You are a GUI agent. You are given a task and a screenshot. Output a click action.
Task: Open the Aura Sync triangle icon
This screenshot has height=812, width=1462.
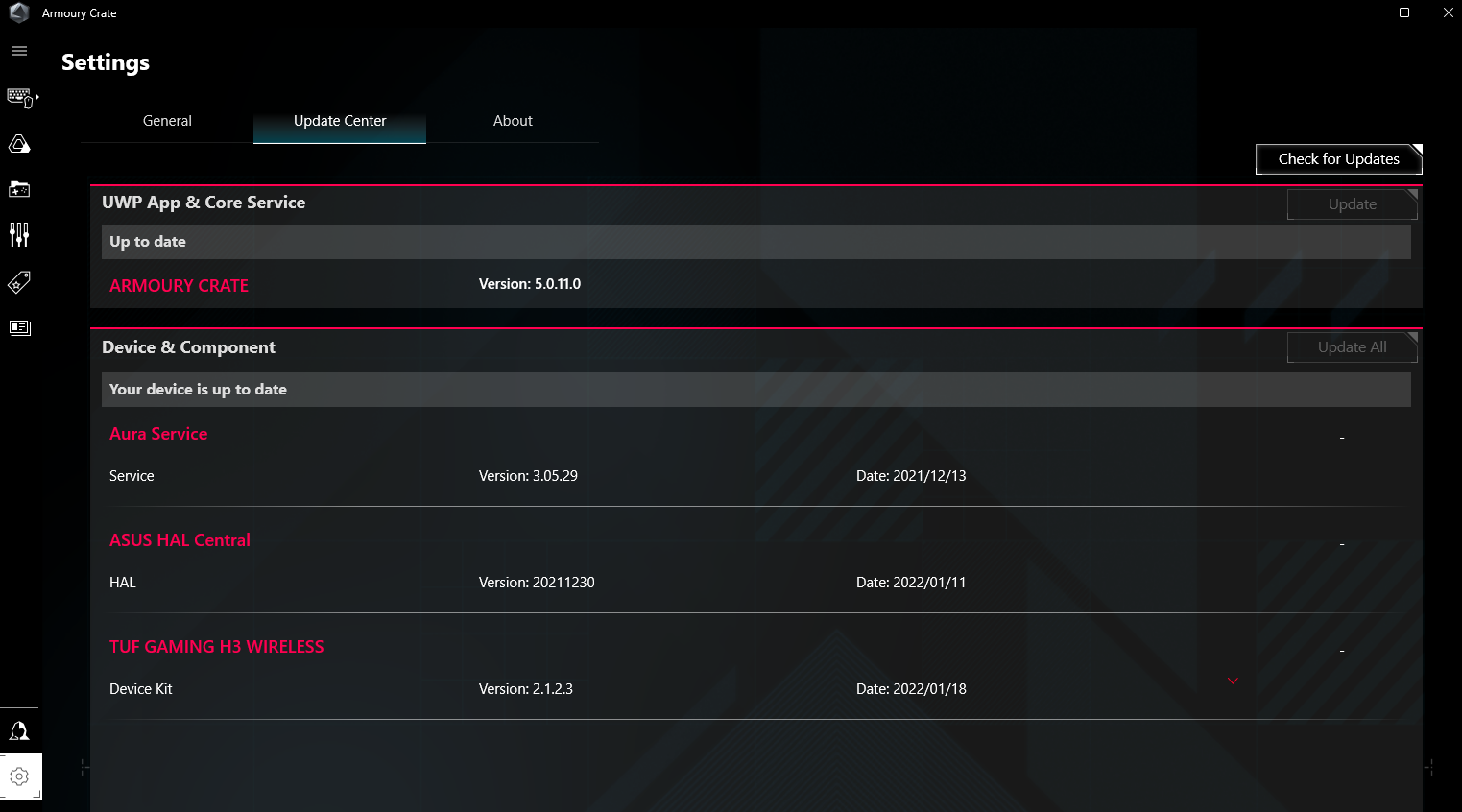coord(19,144)
